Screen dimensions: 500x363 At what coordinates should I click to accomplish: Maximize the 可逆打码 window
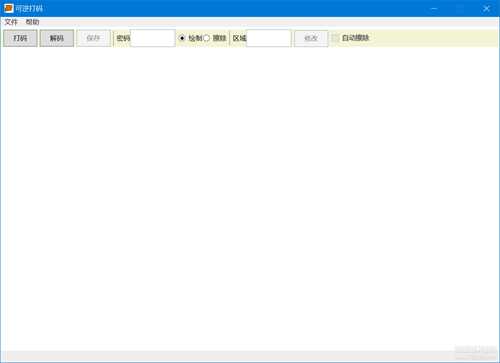click(460, 8)
